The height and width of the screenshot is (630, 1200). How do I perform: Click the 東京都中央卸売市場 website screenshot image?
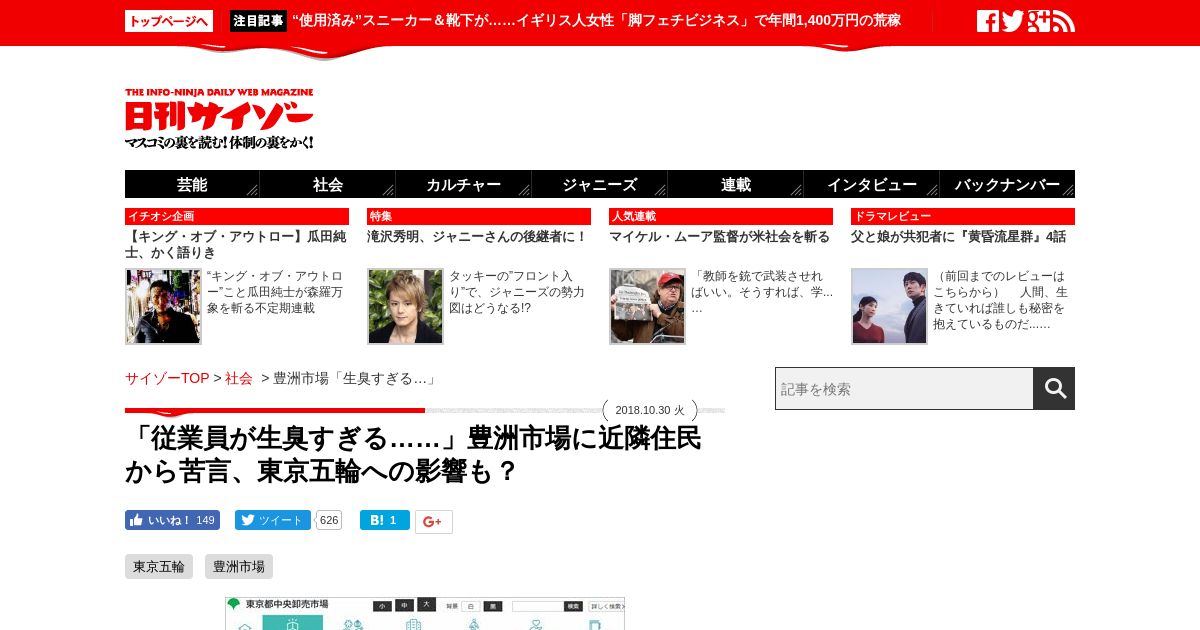coord(425,613)
